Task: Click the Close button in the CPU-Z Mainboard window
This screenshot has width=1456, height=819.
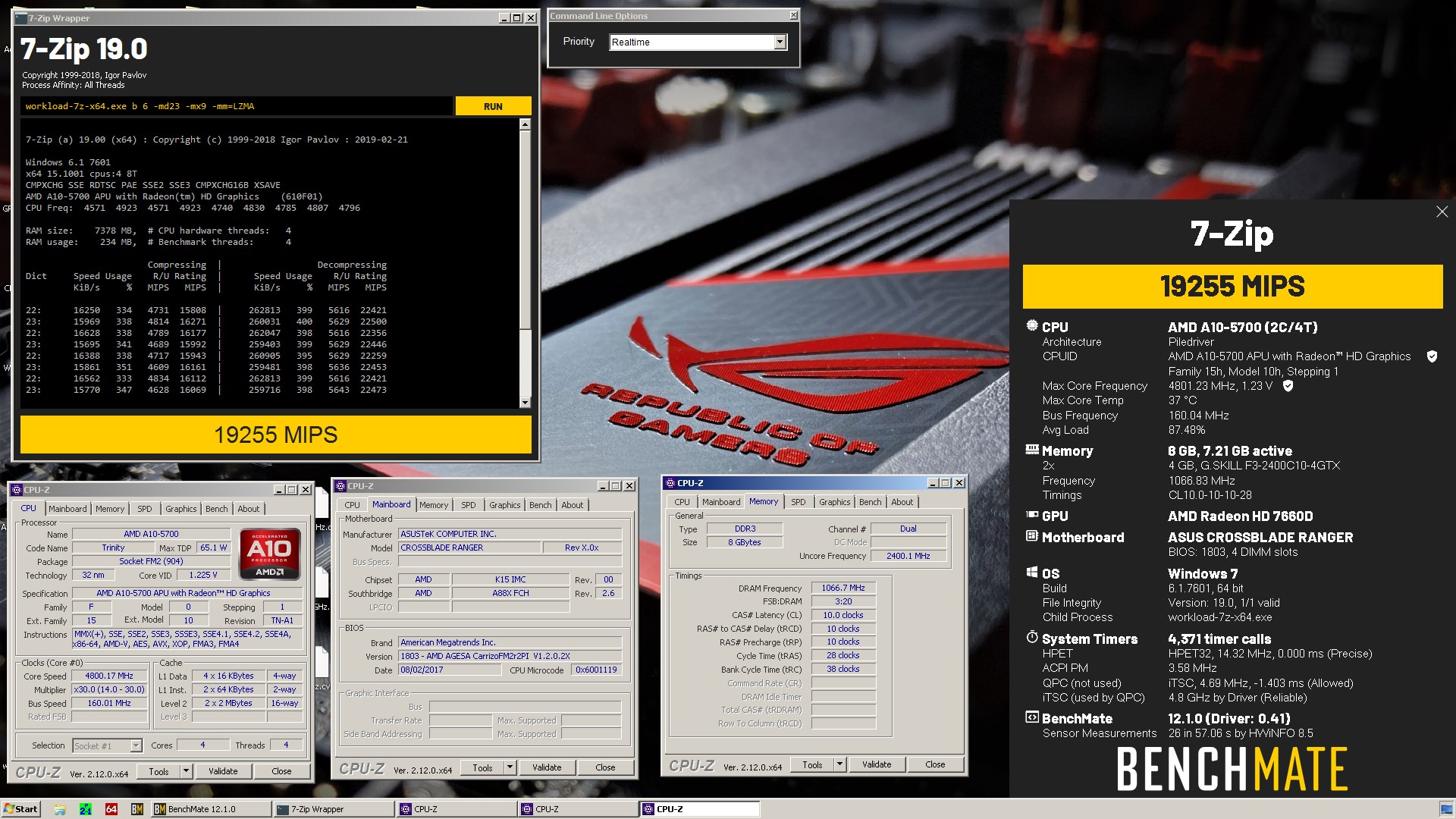Action: (605, 768)
